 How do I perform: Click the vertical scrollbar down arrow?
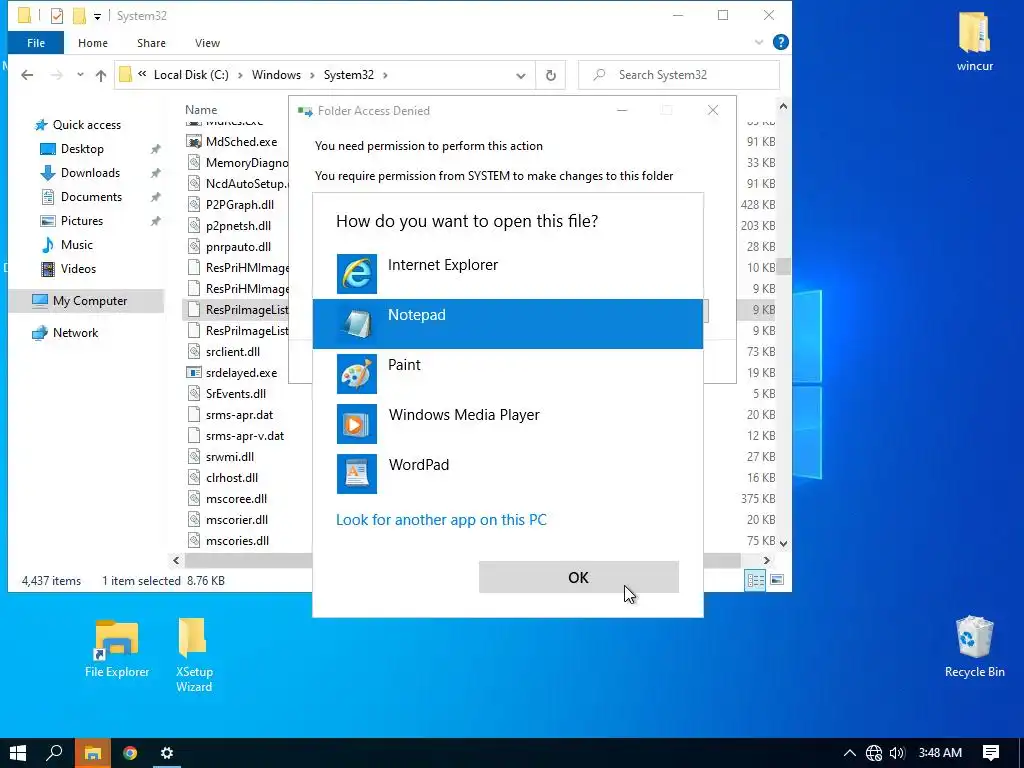(784, 543)
